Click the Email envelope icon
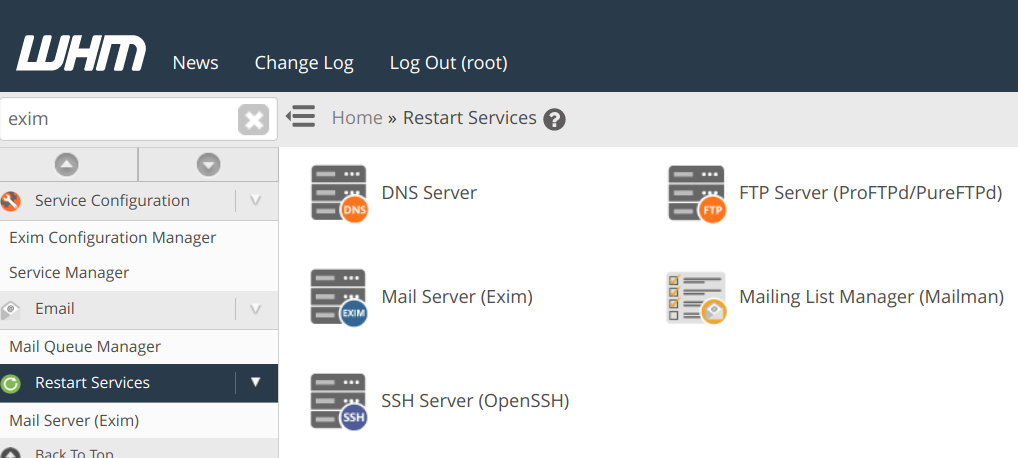 (x=11, y=309)
